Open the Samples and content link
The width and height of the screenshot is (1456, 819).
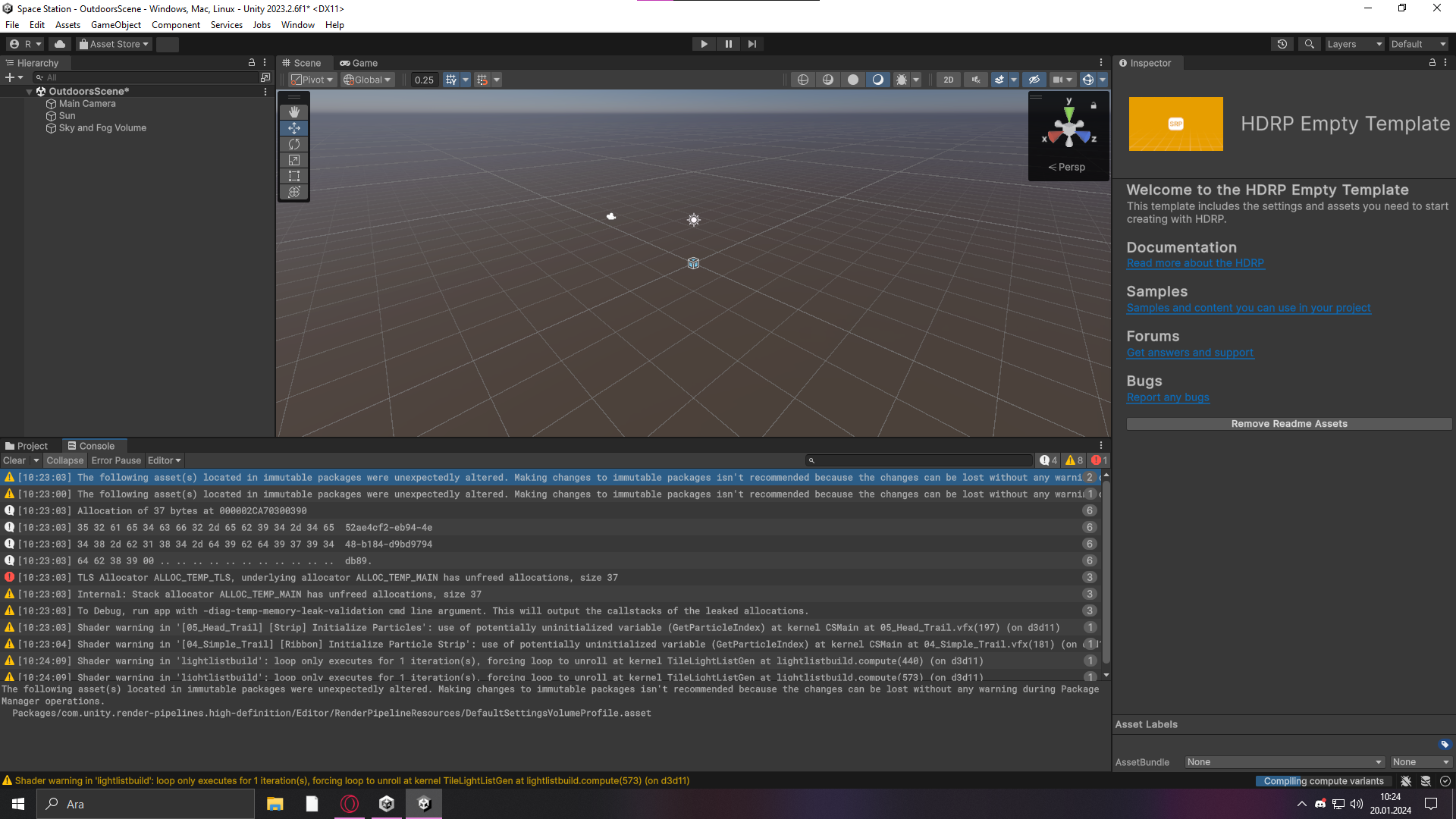[1248, 308]
